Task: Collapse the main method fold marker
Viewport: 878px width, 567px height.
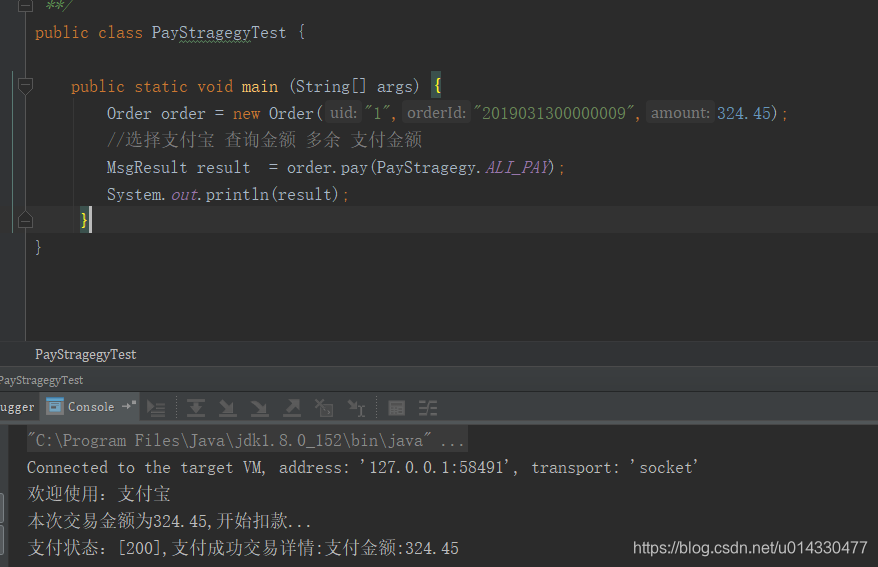Action: [x=25, y=86]
